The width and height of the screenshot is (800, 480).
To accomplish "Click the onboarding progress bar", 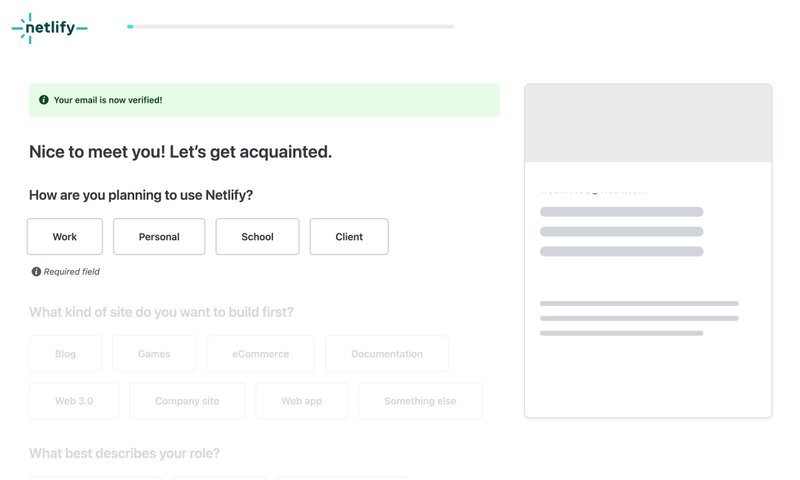I will pos(290,27).
